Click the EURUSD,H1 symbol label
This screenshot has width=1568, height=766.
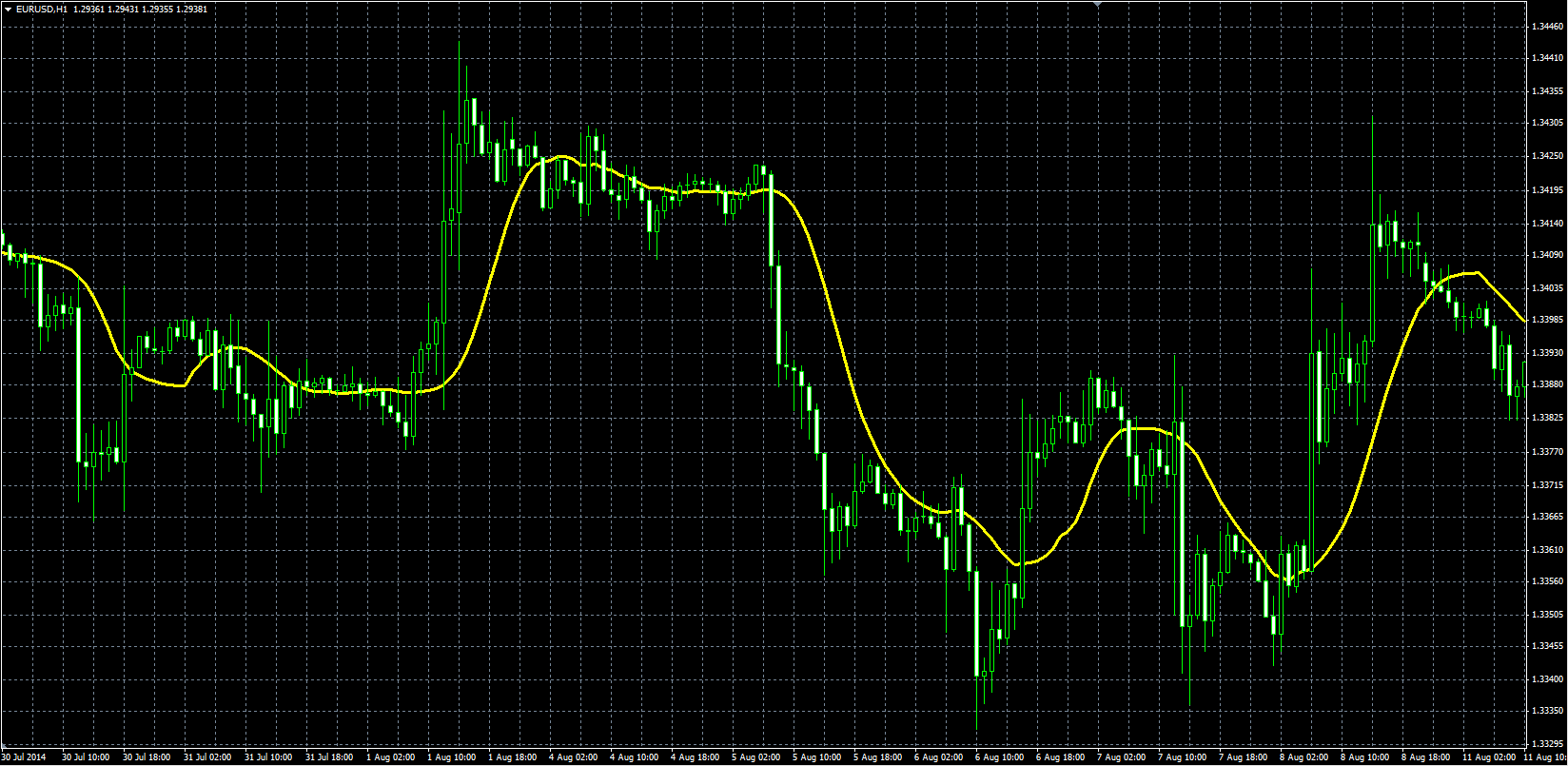pyautogui.click(x=42, y=9)
